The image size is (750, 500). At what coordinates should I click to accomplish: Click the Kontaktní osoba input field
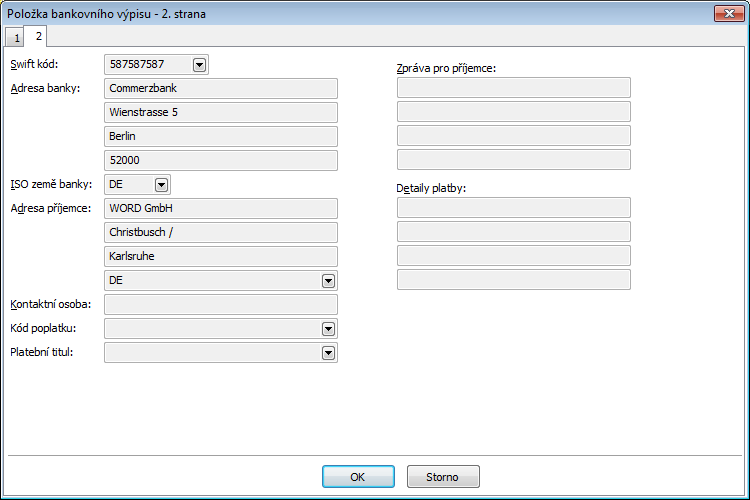click(x=220, y=304)
